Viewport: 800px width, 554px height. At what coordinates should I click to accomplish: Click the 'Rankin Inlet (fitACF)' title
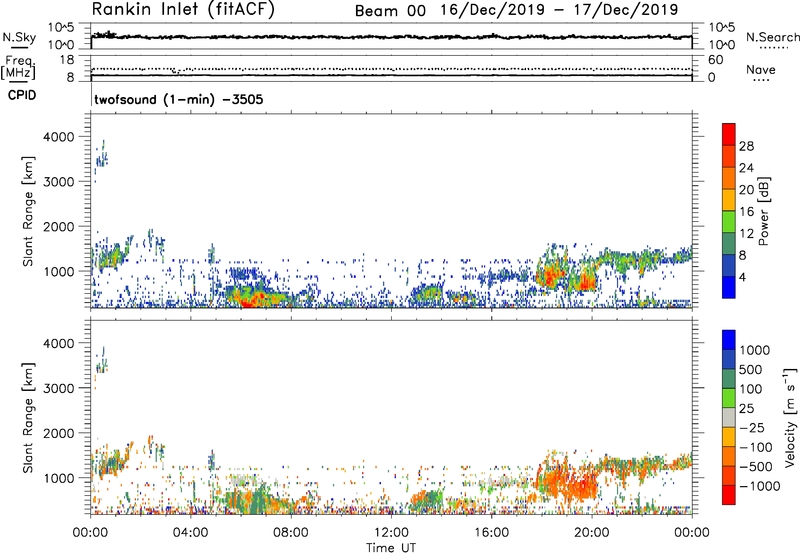(183, 10)
